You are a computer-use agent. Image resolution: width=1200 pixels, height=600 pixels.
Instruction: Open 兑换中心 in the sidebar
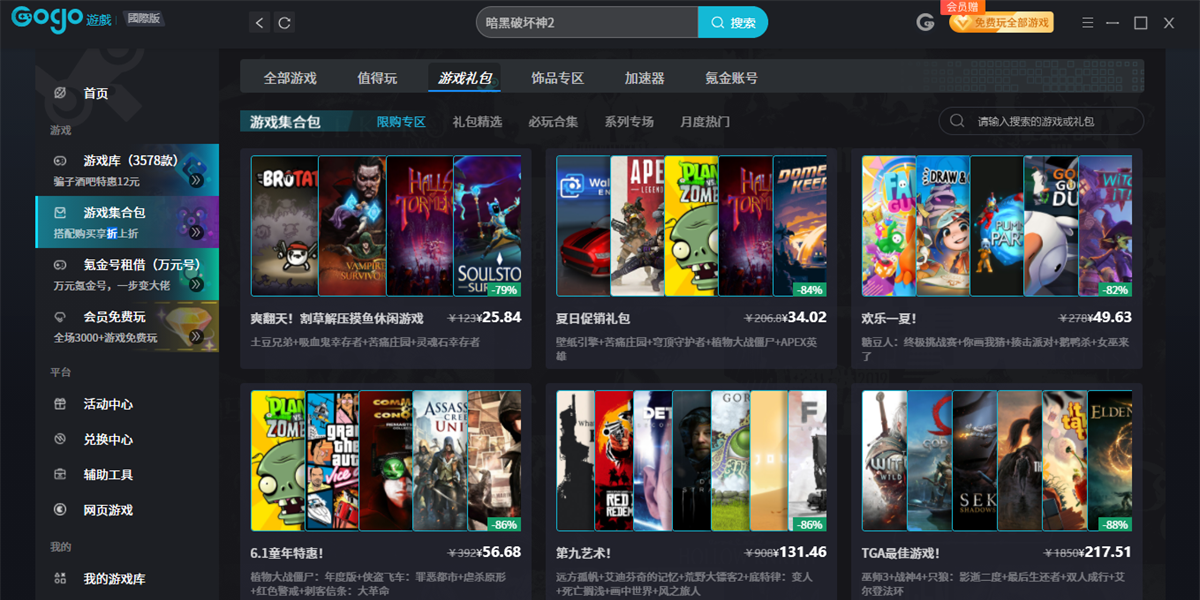[x=107, y=439]
